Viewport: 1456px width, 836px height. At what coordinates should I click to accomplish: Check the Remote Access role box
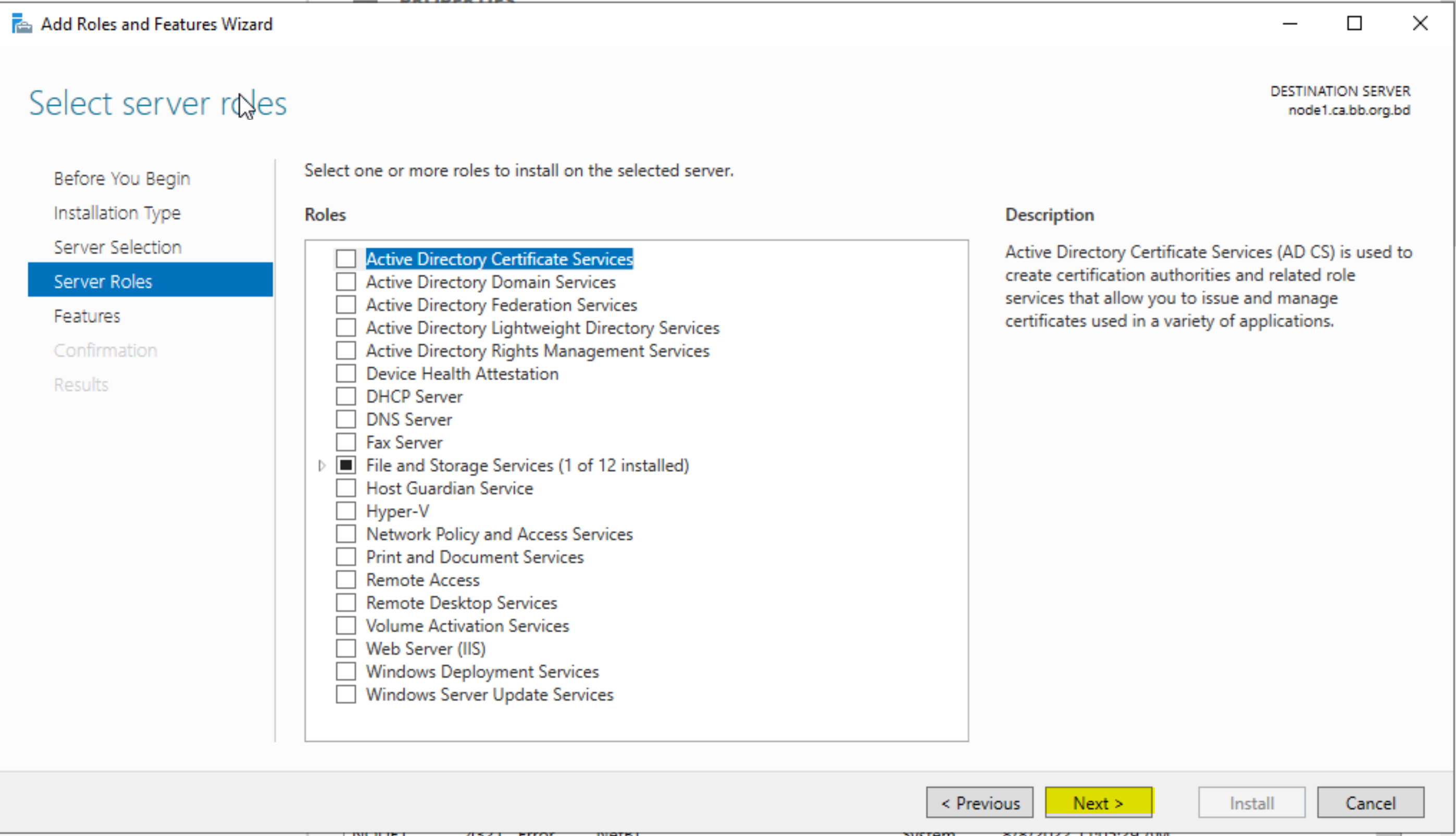tap(345, 580)
